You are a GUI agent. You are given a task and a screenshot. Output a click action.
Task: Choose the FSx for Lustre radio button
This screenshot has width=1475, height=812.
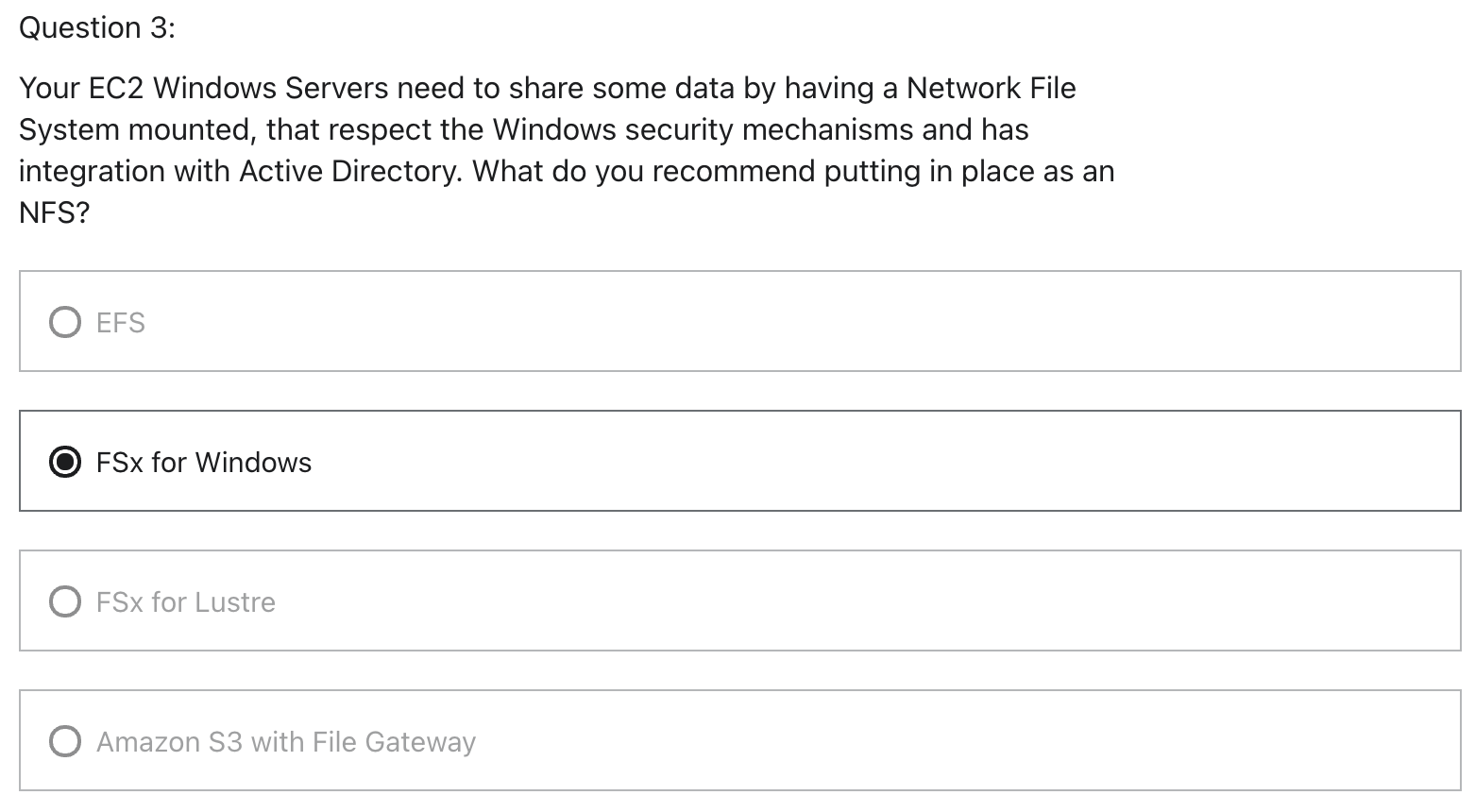(64, 601)
